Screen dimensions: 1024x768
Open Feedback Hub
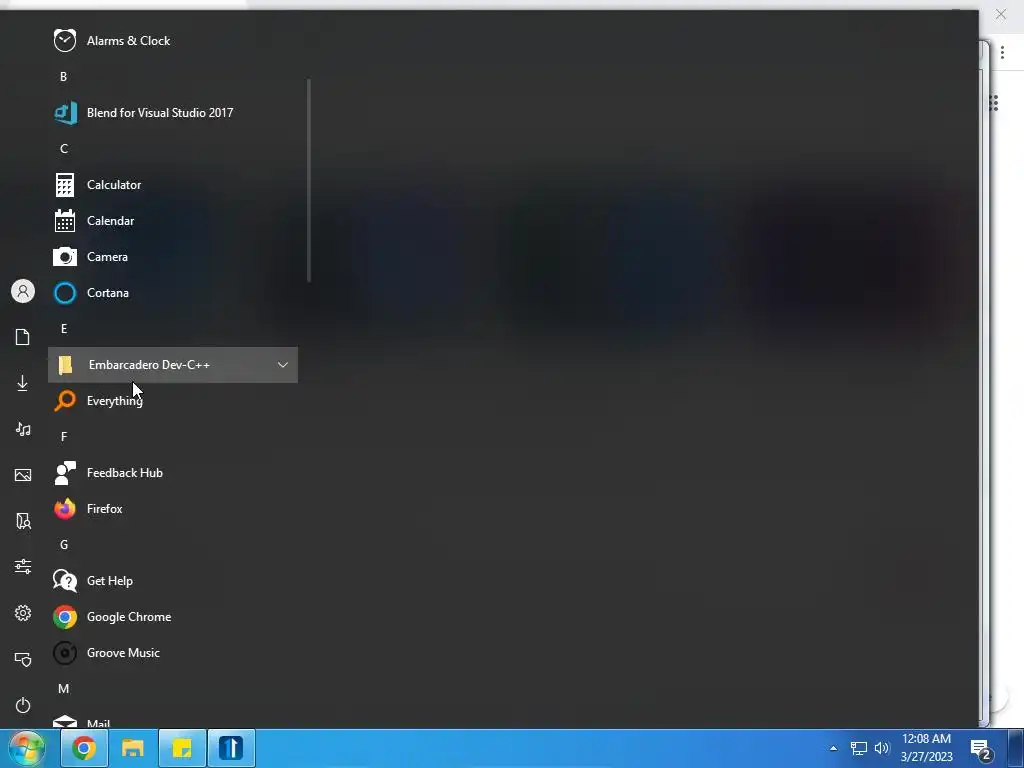point(172,473)
